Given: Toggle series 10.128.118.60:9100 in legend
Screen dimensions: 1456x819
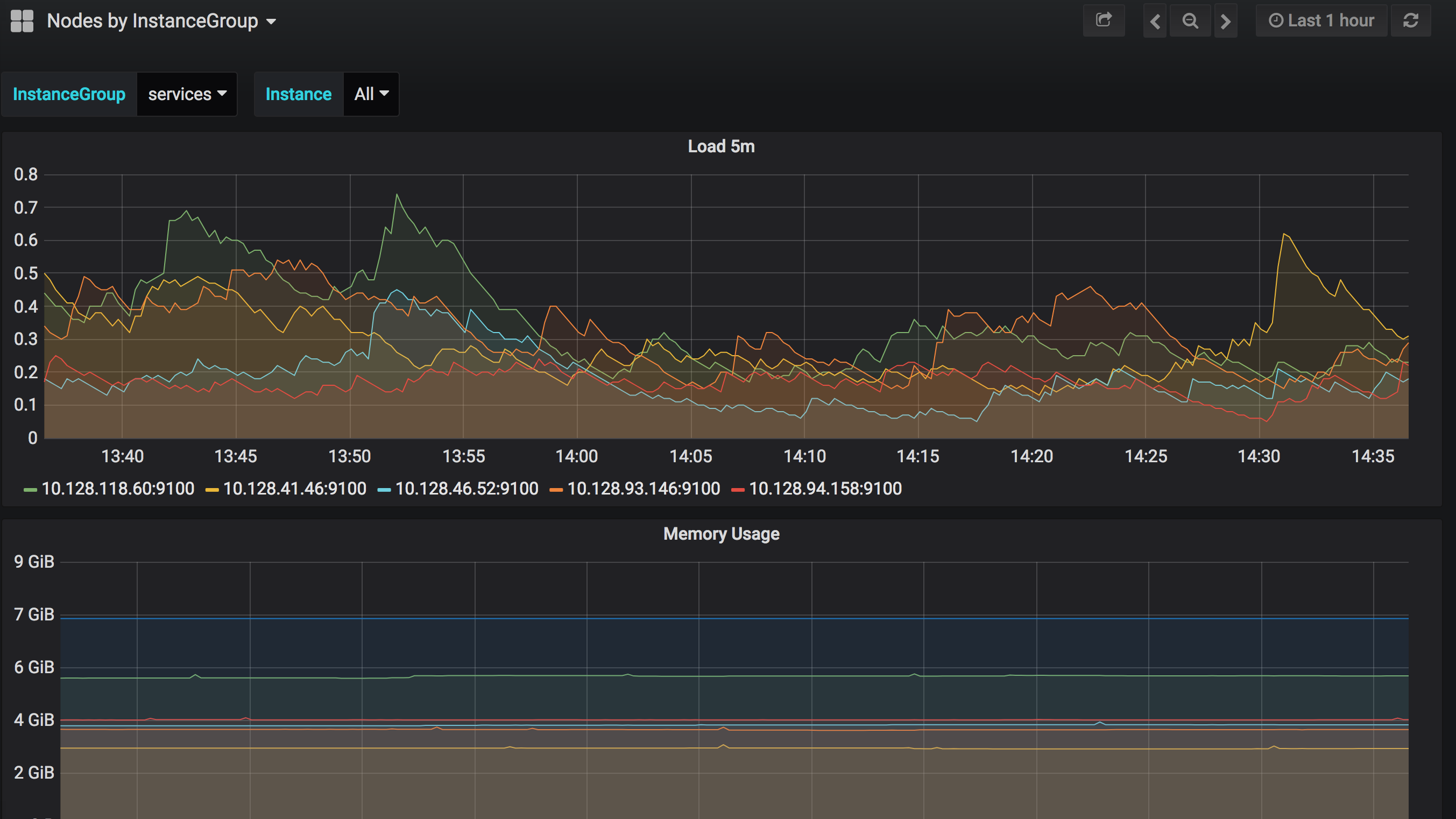Looking at the screenshot, I should pos(117,489).
